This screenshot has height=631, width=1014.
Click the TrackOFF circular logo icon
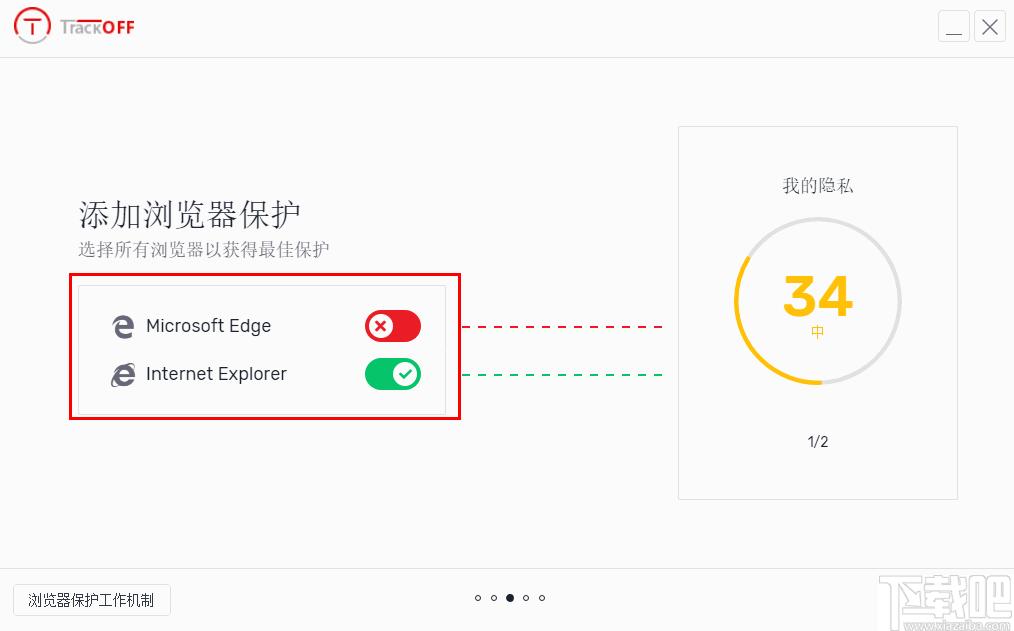(x=33, y=26)
